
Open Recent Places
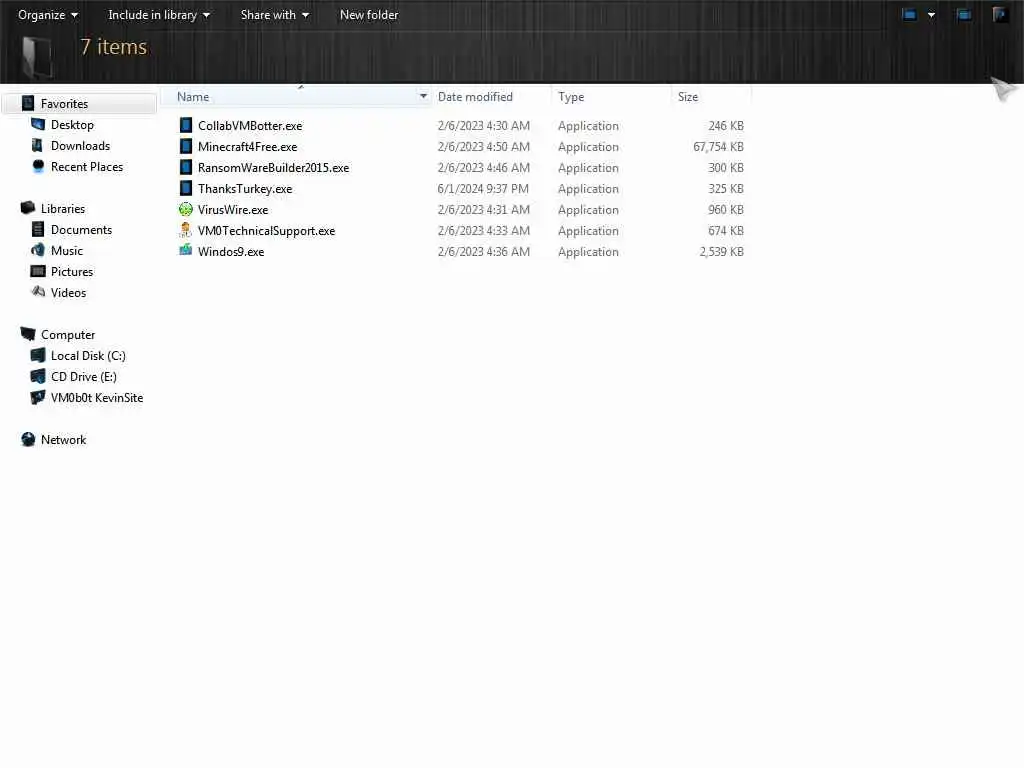click(87, 167)
